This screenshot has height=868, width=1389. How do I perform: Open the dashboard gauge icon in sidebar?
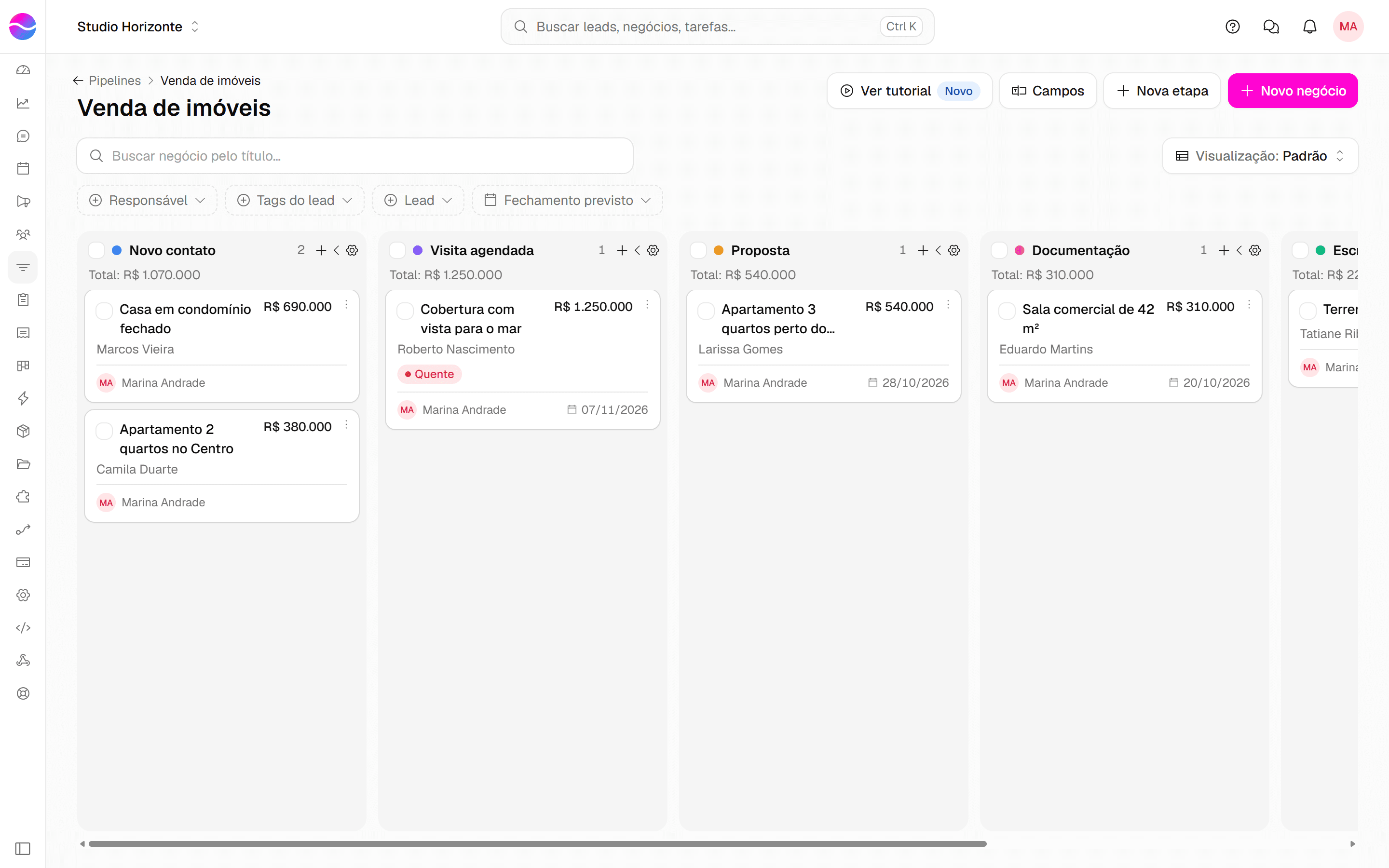point(23,70)
